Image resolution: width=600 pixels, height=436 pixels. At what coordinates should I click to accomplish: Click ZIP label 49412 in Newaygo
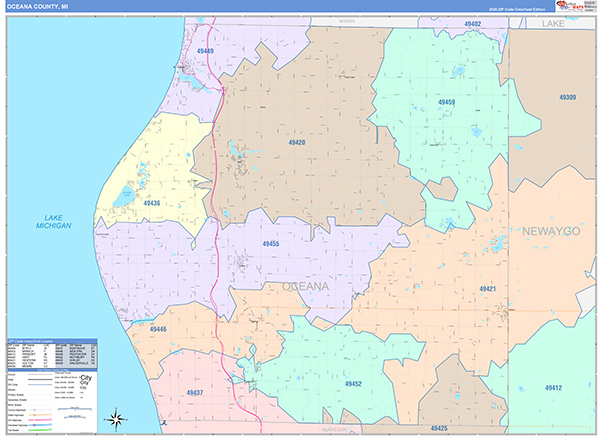553,388
